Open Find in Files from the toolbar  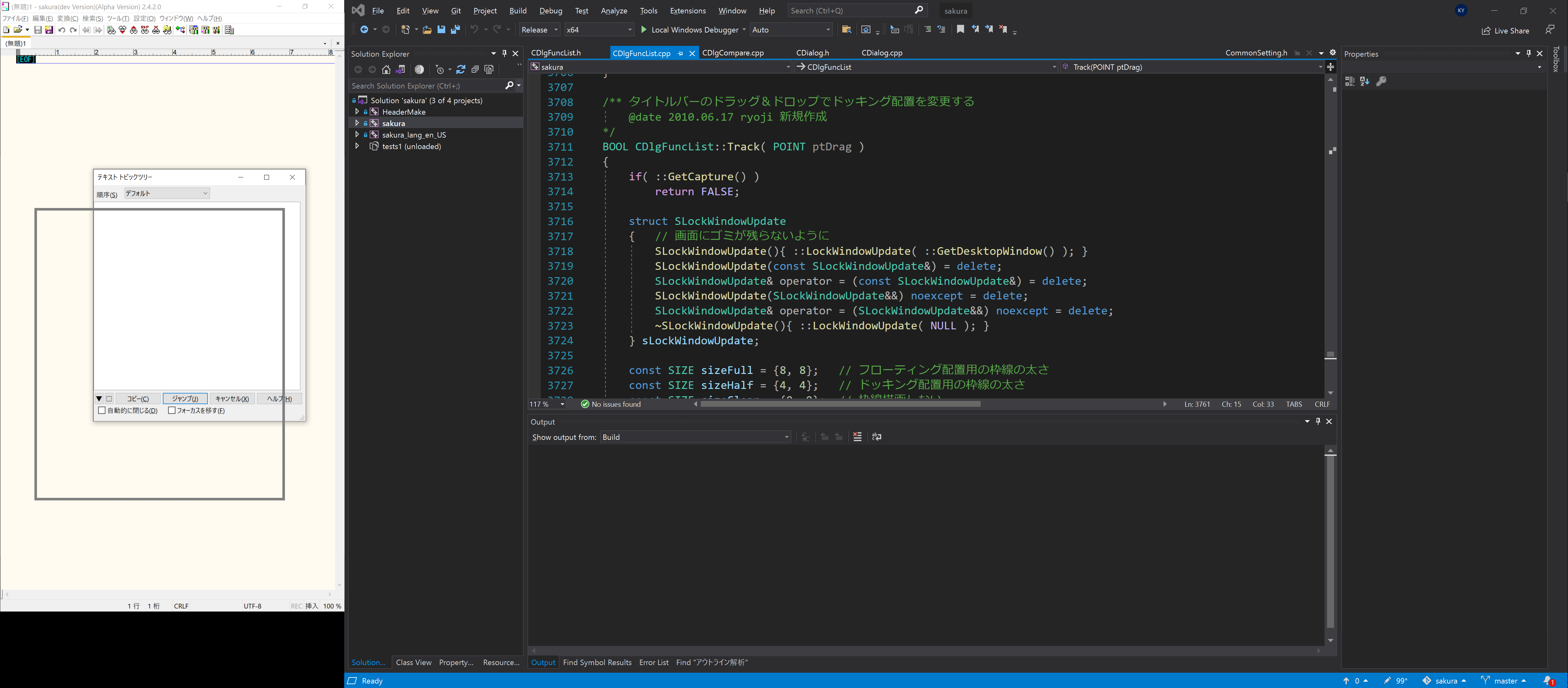tap(847, 29)
